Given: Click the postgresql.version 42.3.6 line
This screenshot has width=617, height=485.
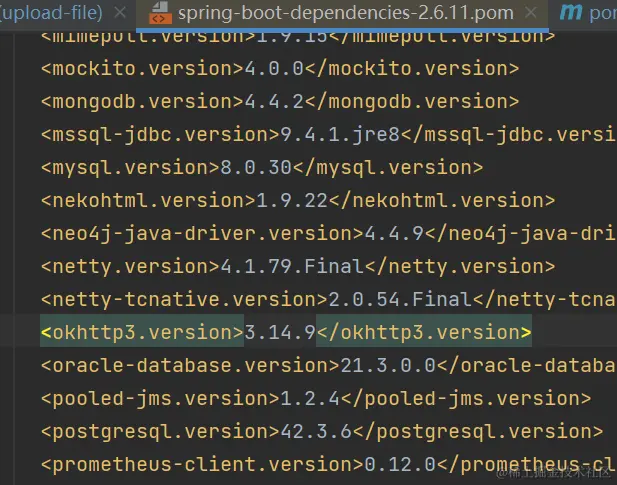Looking at the screenshot, I should point(322,432).
